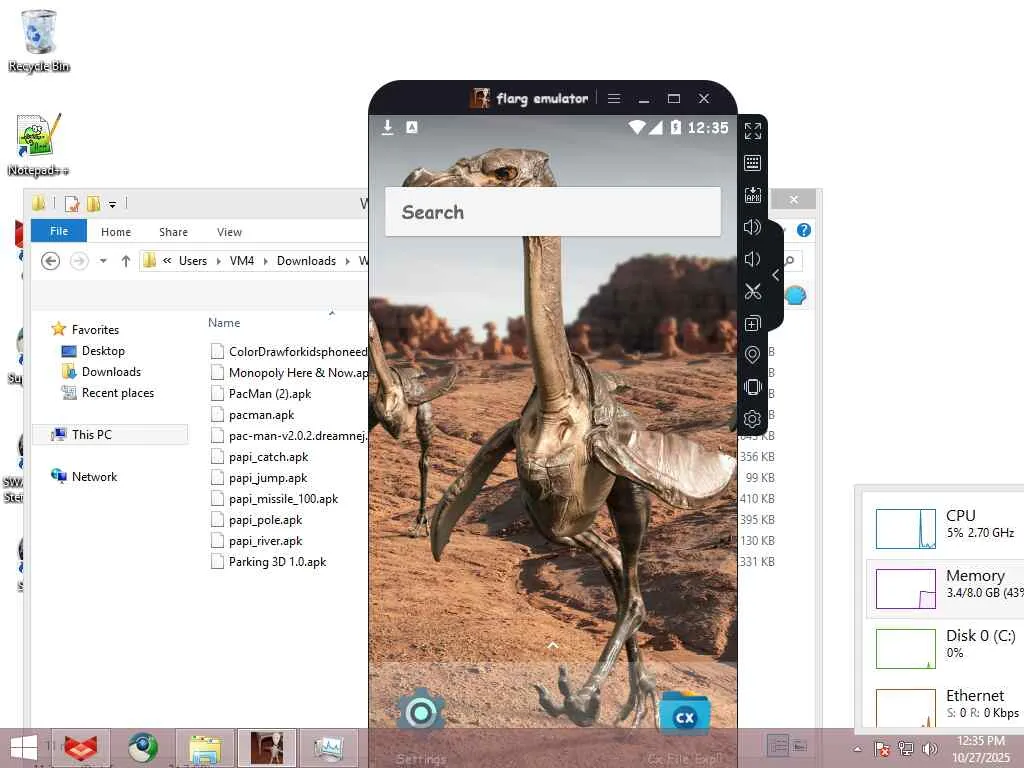
Task: Go up one folder level
Action: (125, 261)
